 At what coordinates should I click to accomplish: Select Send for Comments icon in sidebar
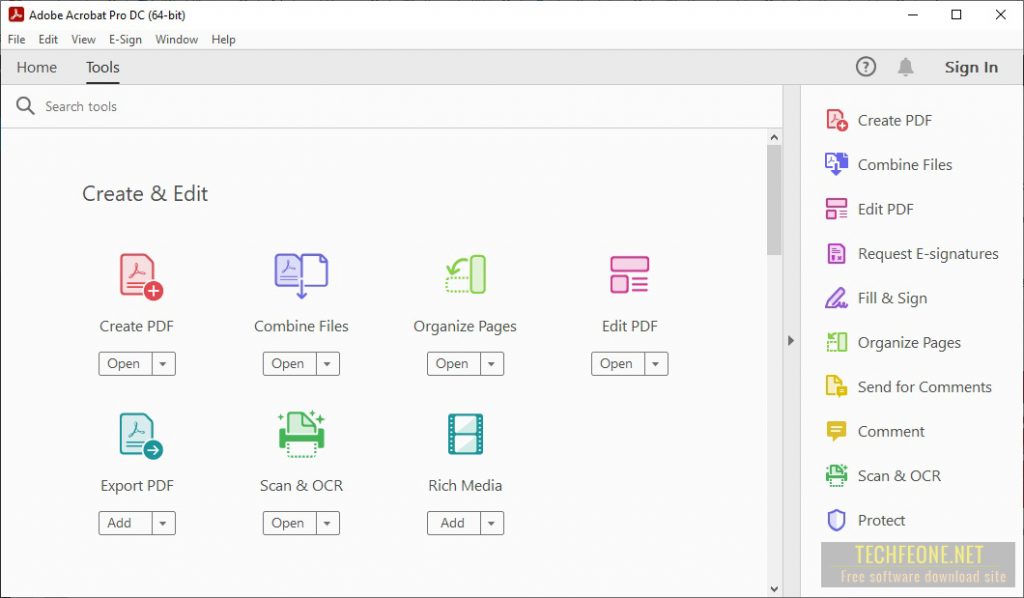click(837, 386)
